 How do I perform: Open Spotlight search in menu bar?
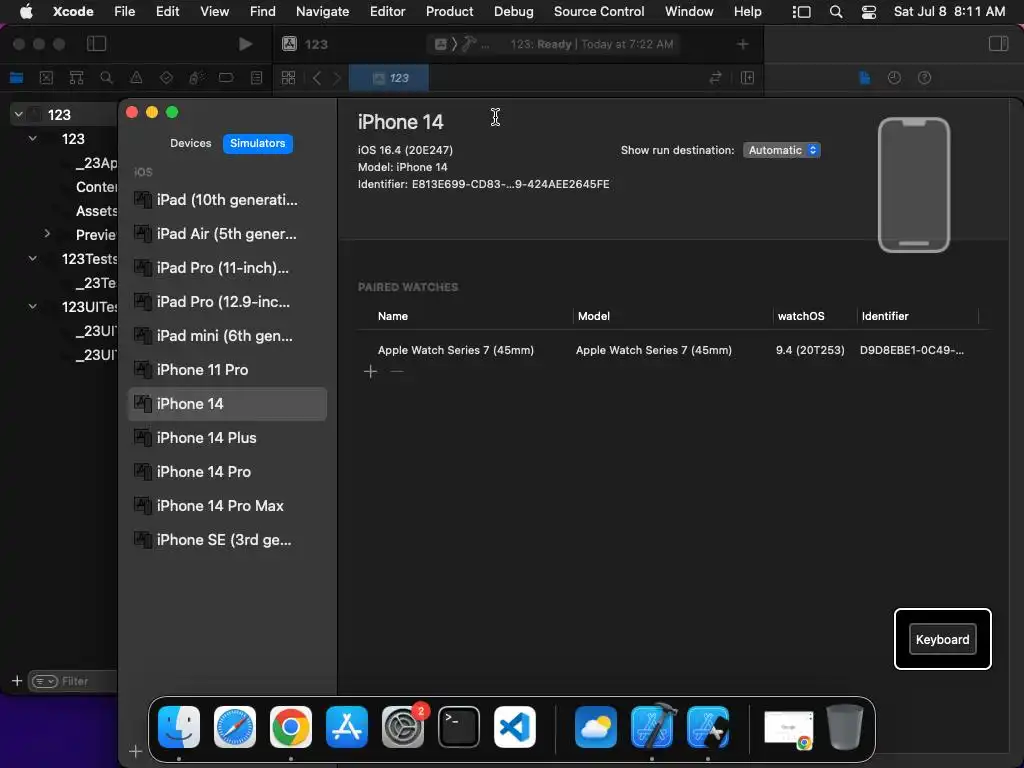pos(835,12)
